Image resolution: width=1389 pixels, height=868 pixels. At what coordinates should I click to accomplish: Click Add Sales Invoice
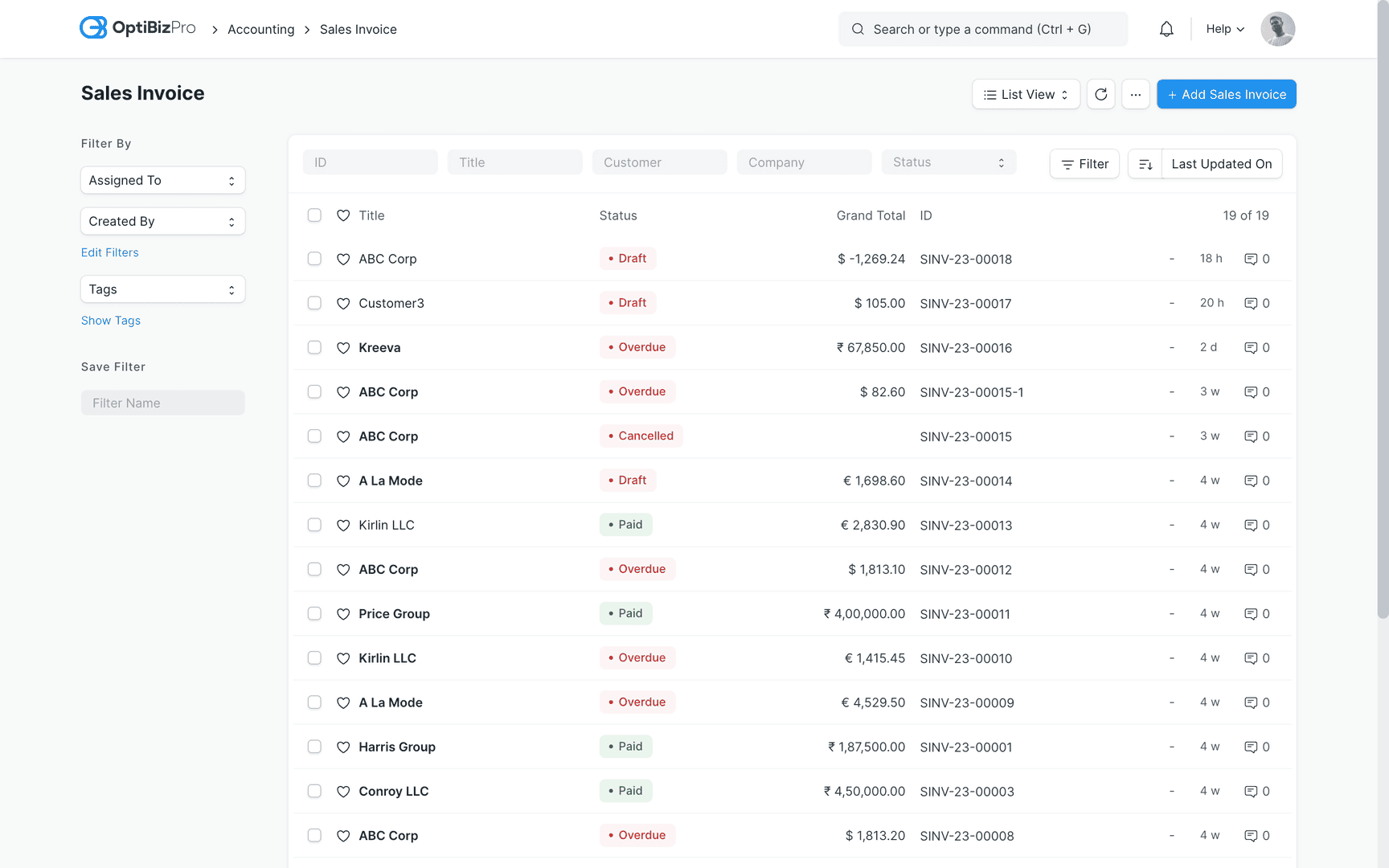point(1226,94)
